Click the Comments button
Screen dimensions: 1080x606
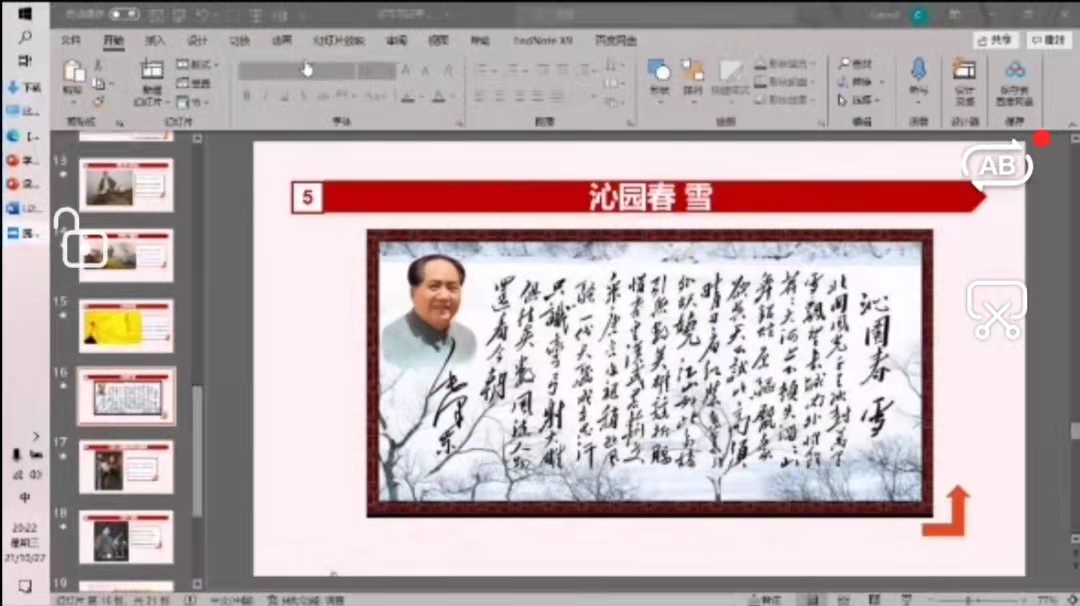(x=1048, y=40)
